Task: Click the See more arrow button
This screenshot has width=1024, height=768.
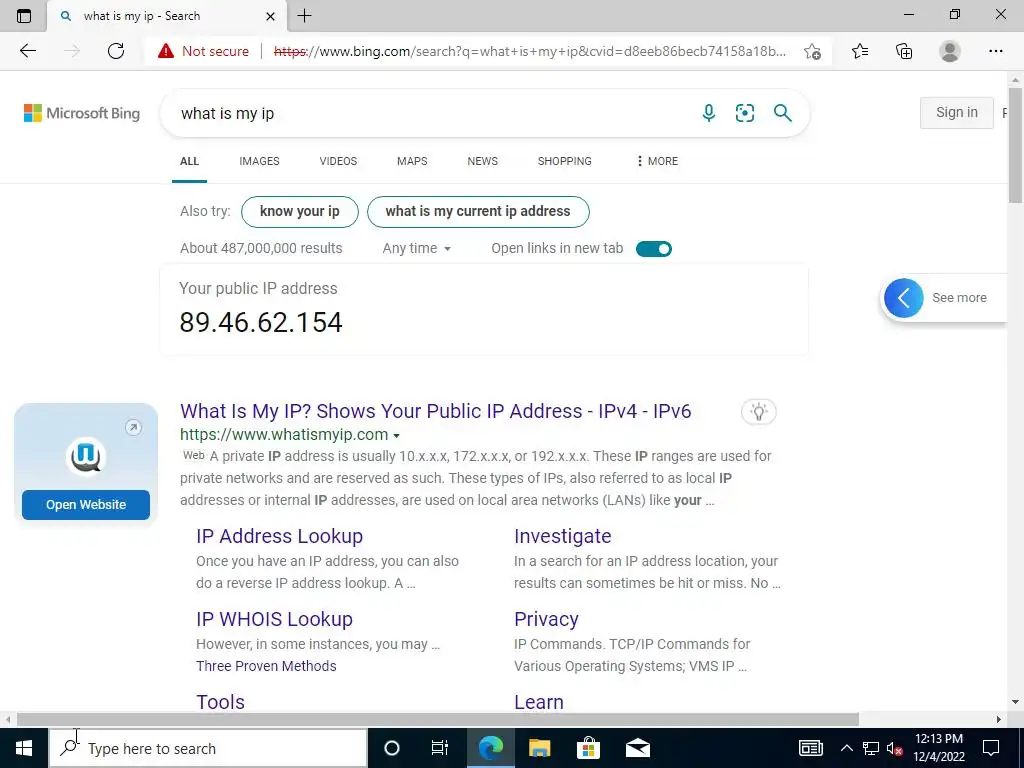Action: tap(904, 298)
